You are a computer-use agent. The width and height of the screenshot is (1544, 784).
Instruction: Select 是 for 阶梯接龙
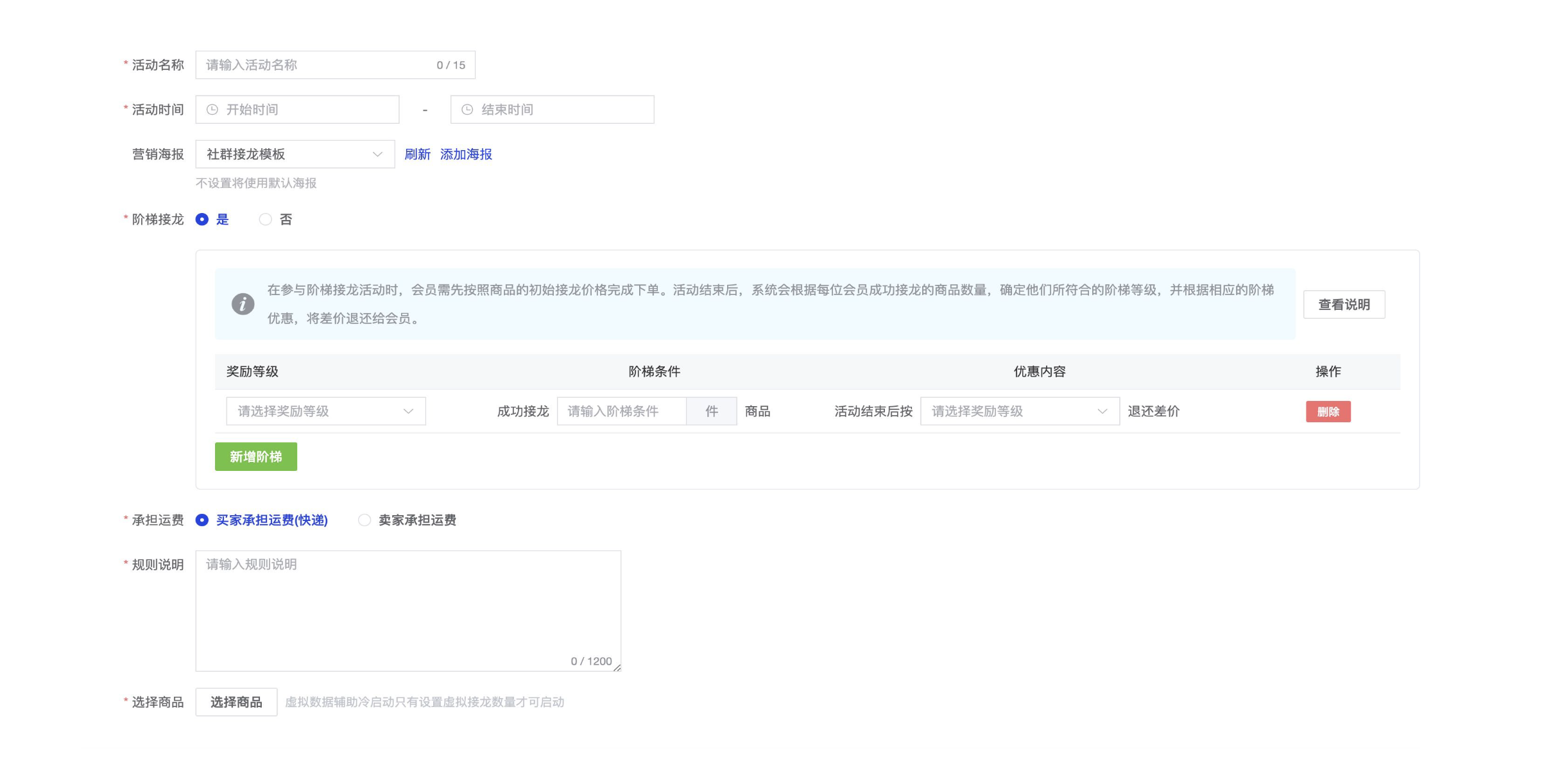coord(202,219)
